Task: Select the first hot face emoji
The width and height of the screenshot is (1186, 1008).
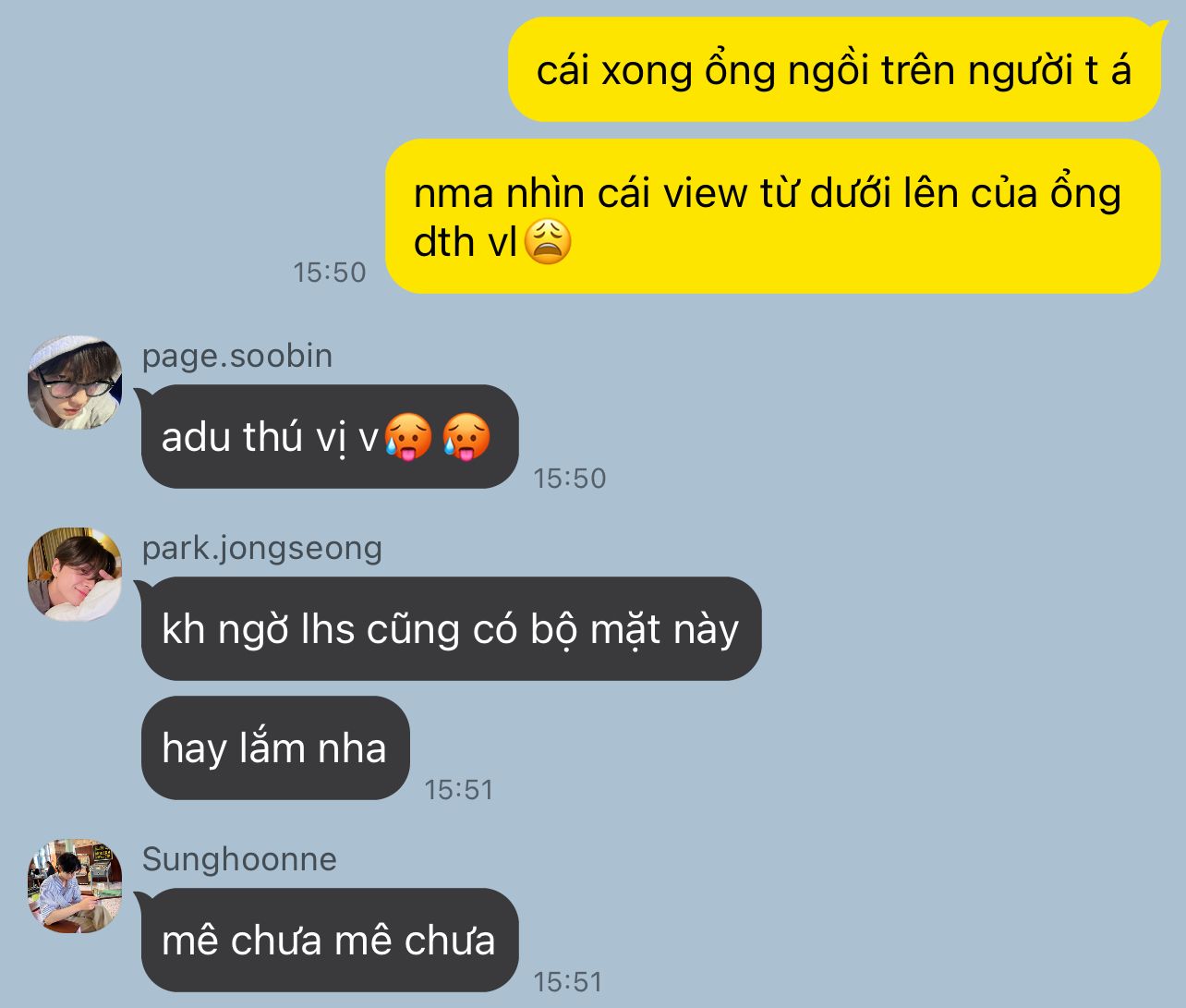Action: [x=408, y=437]
